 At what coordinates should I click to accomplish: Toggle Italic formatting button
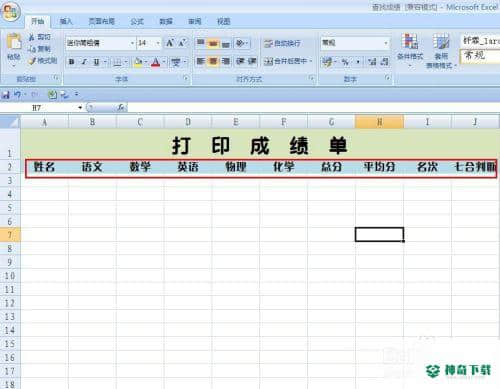tap(84, 62)
